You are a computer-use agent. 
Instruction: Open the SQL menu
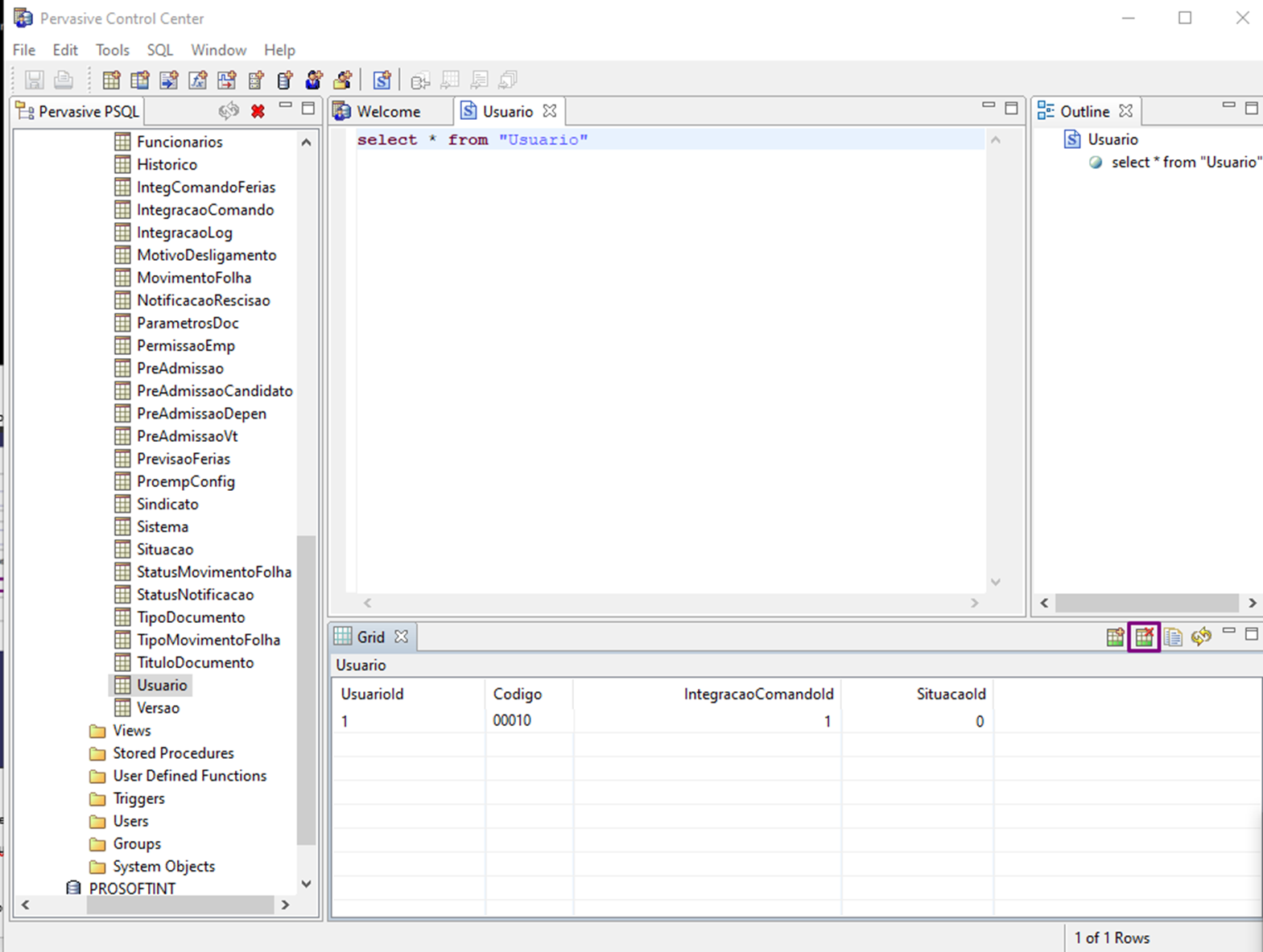pos(159,50)
